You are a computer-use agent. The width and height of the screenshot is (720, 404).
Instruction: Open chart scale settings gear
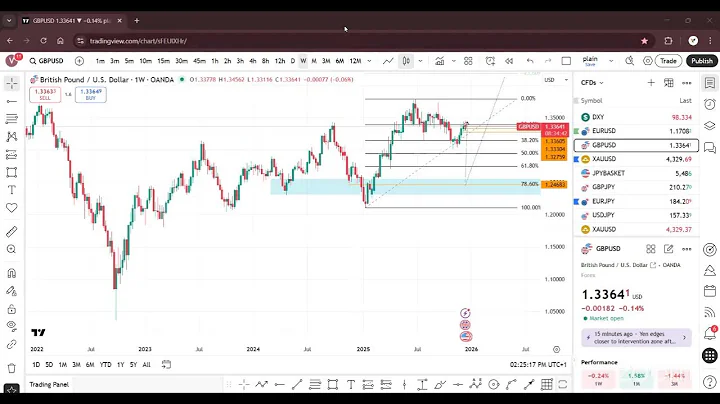tap(557, 349)
